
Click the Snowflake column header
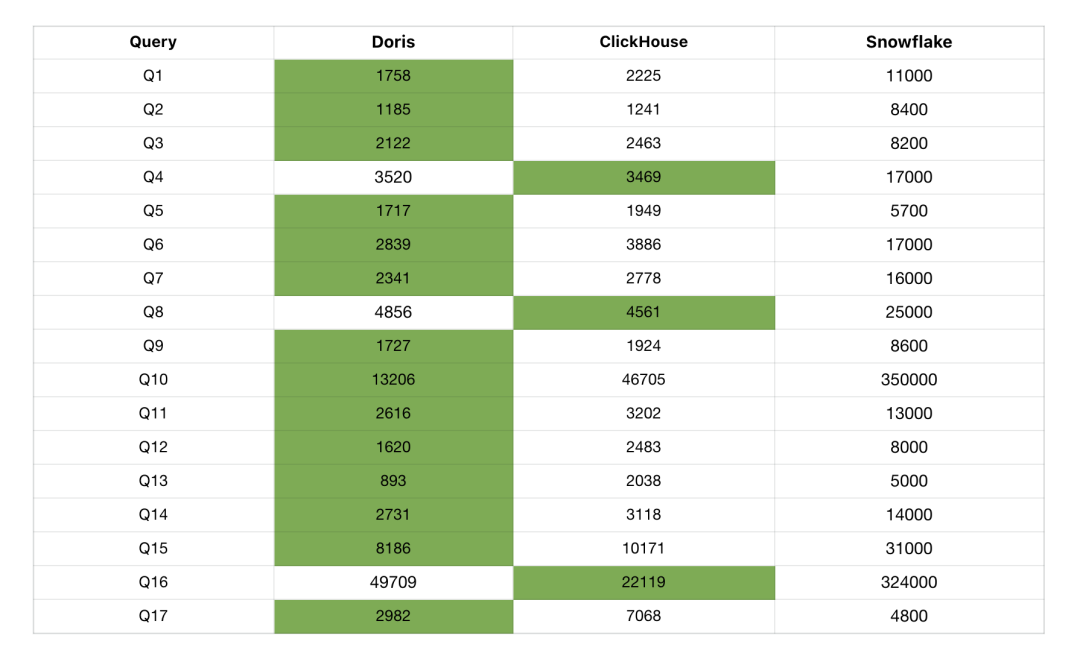coord(908,42)
